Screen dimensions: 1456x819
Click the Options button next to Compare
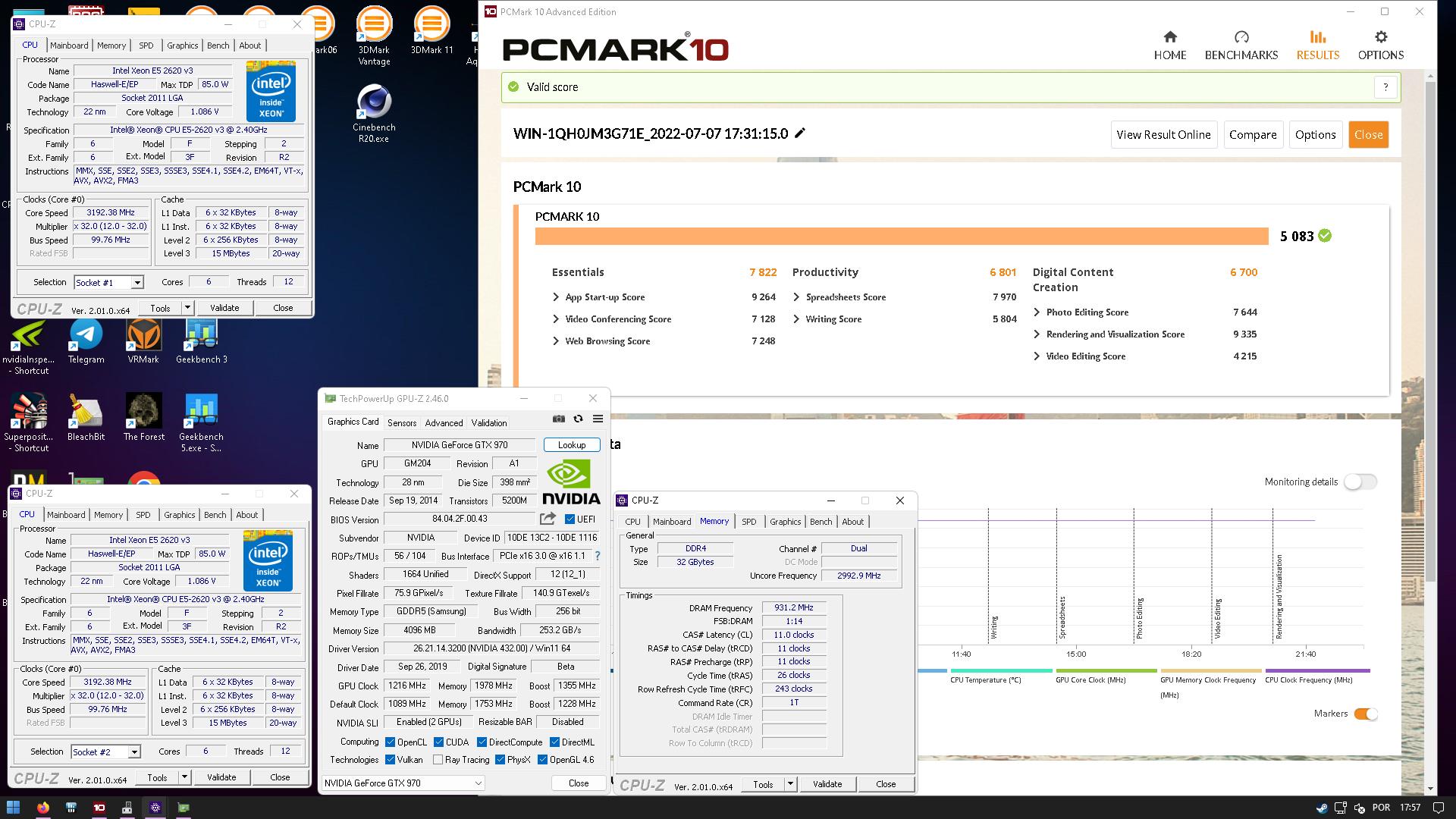click(x=1315, y=134)
